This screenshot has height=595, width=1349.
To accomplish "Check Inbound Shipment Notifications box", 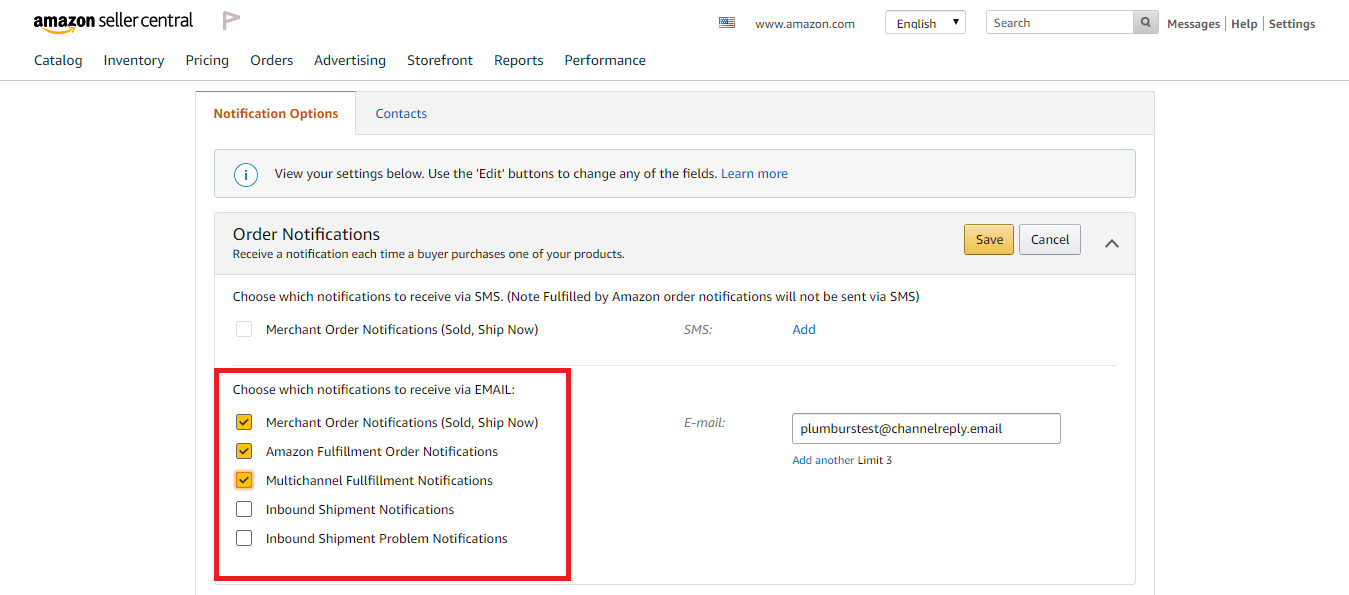I will coord(244,509).
